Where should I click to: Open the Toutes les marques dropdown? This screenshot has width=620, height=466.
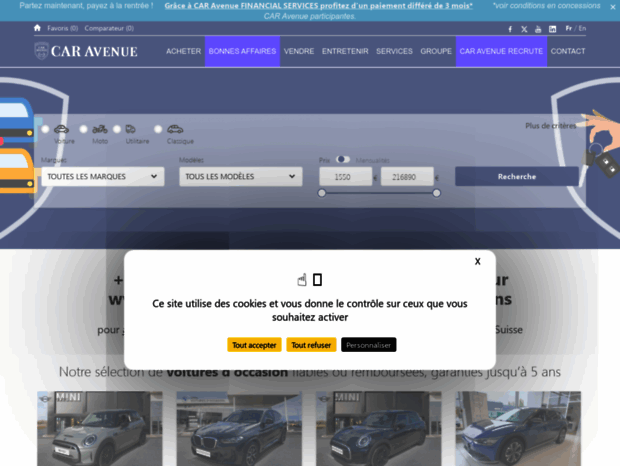103,177
